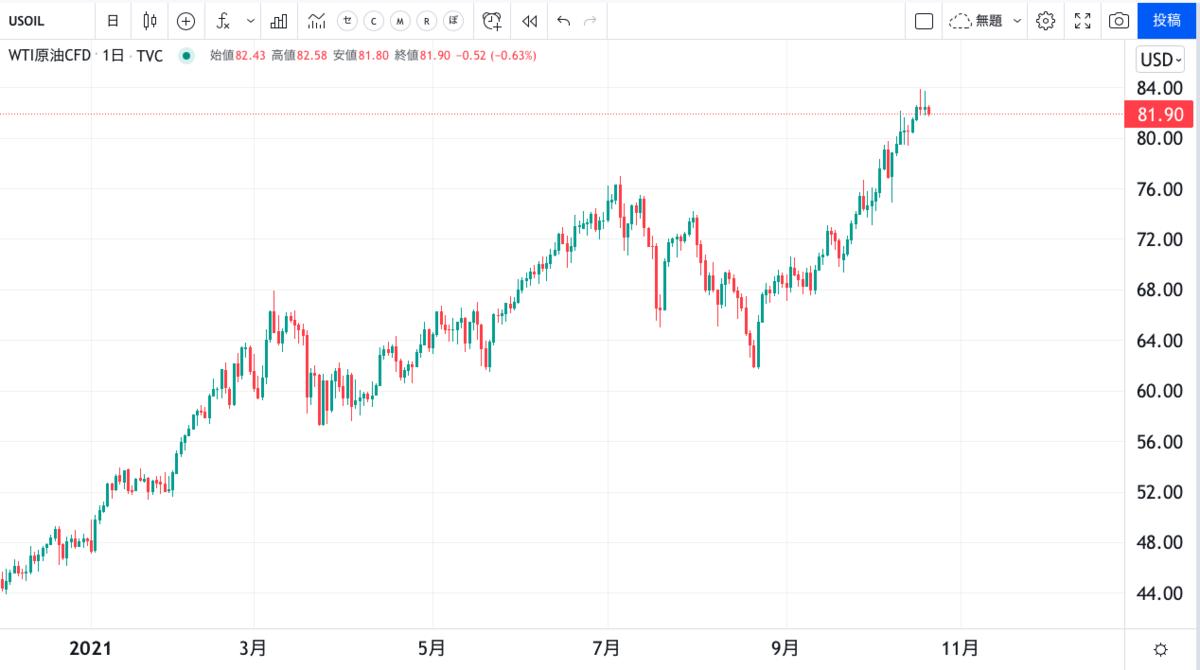Click the 安値81.80 low value
Viewport: 1200px width, 670px height.
pyautogui.click(x=361, y=56)
